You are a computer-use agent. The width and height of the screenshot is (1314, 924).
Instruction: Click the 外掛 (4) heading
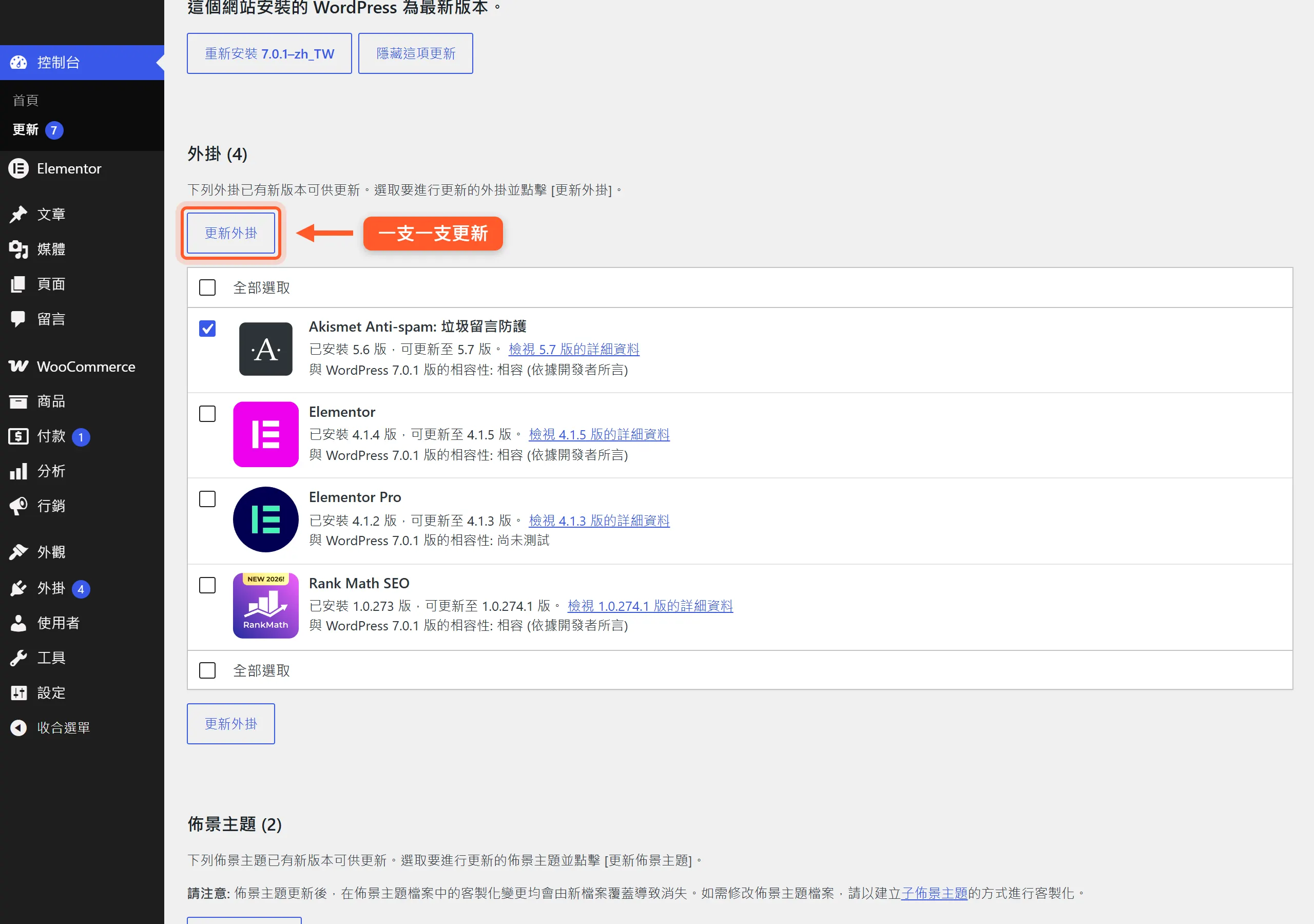(x=218, y=153)
